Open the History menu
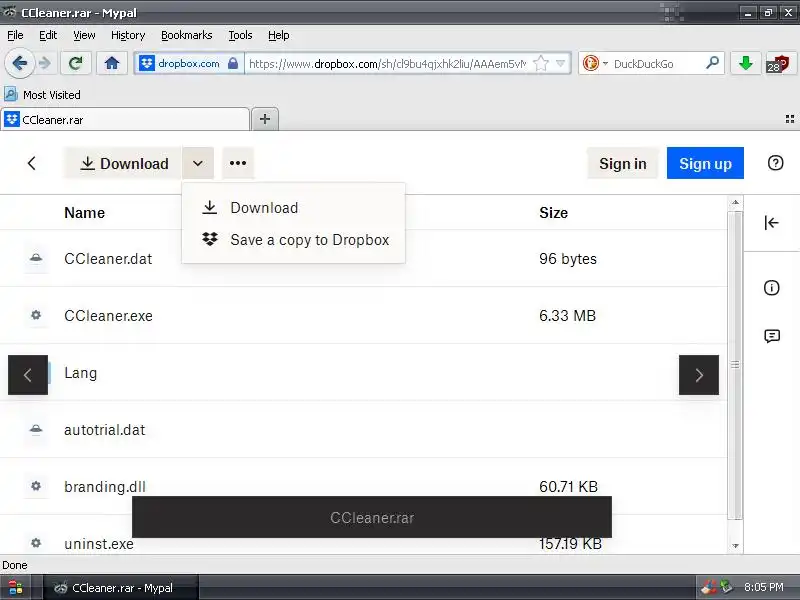This screenshot has height=600, width=800. tap(128, 35)
